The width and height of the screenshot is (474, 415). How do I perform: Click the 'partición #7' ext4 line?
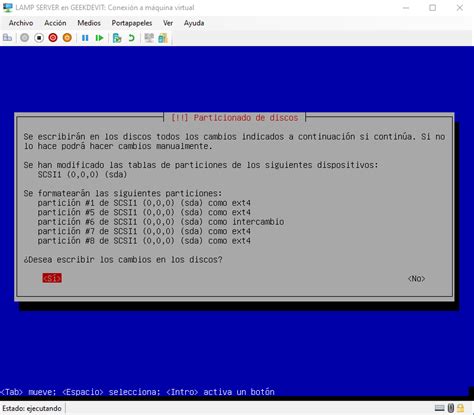144,231
